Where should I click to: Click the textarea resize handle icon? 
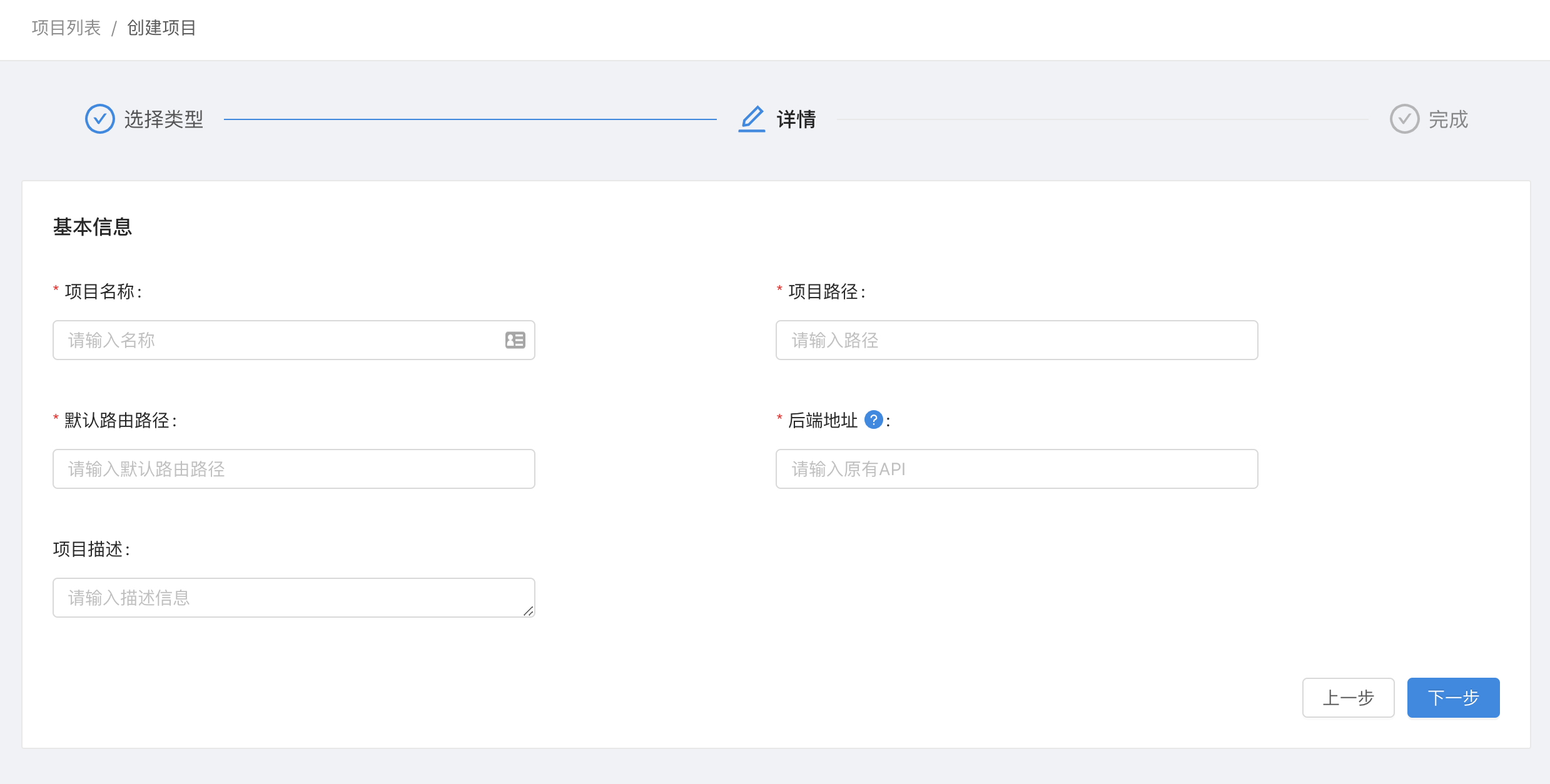click(x=529, y=611)
